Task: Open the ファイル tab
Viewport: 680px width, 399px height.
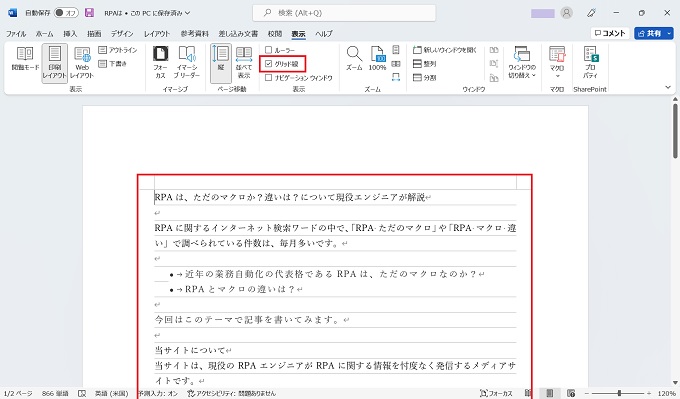Action: click(16, 33)
